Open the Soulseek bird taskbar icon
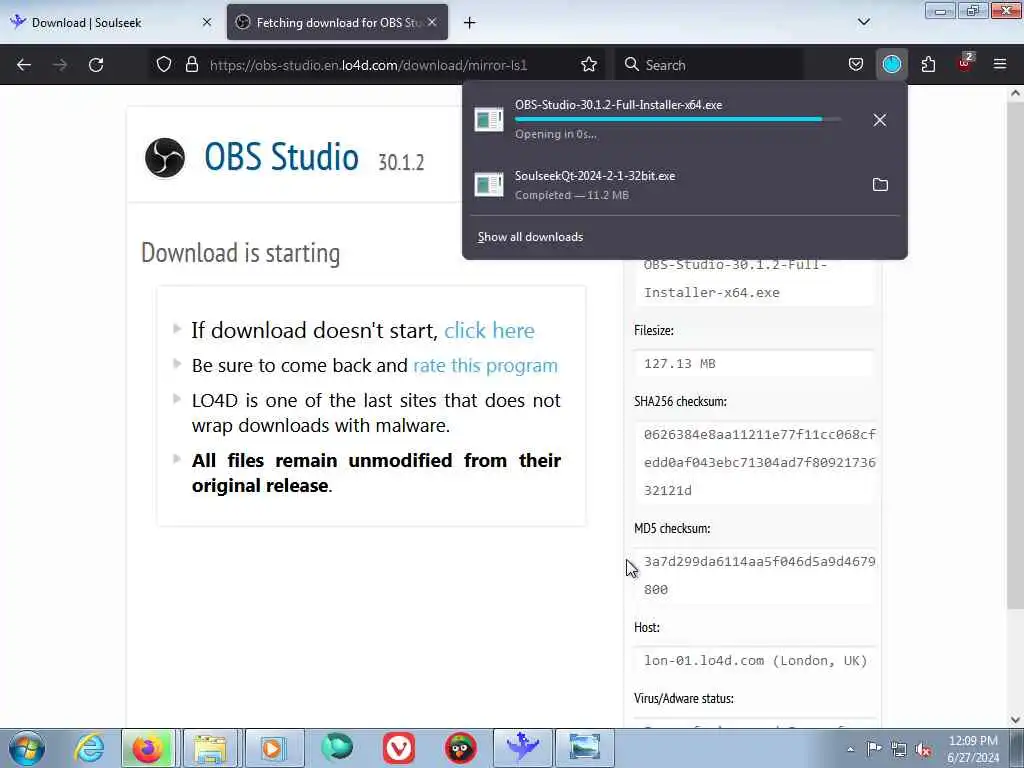Viewport: 1024px width, 768px height. (522, 748)
